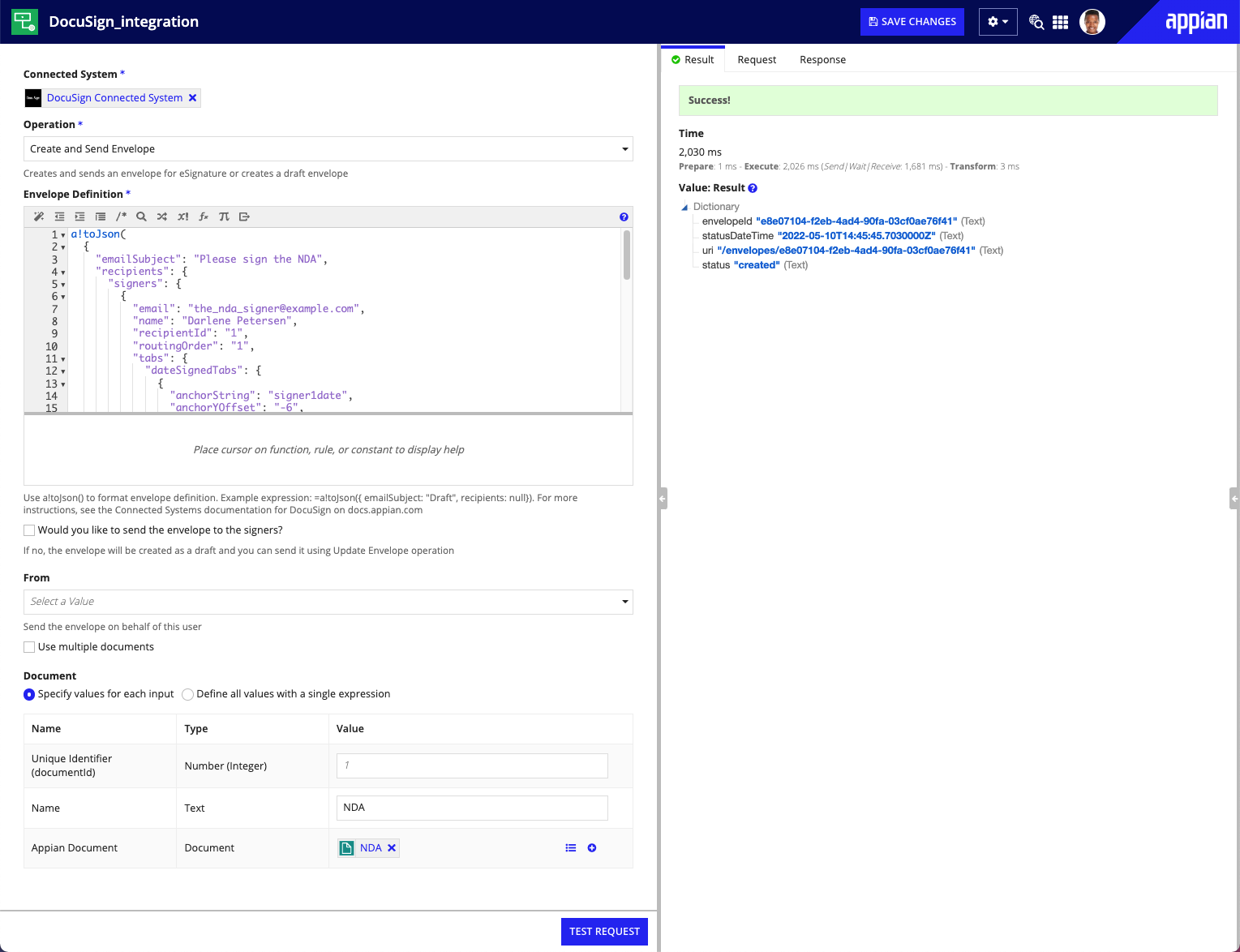1240x952 pixels.
Task: Remove the DocuSign Connected System
Action: coord(193,98)
